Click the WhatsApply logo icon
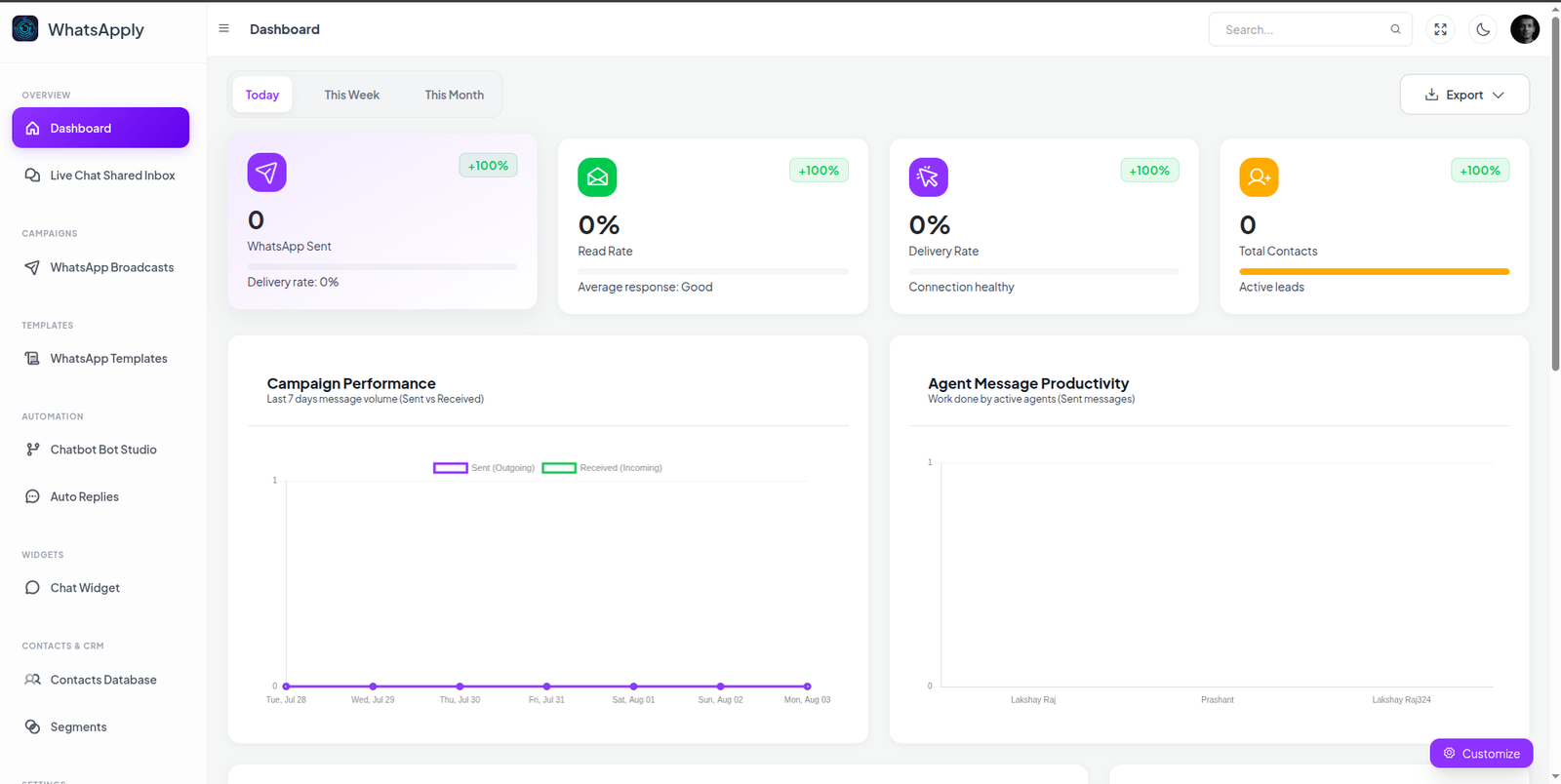The image size is (1561, 784). coord(25,29)
